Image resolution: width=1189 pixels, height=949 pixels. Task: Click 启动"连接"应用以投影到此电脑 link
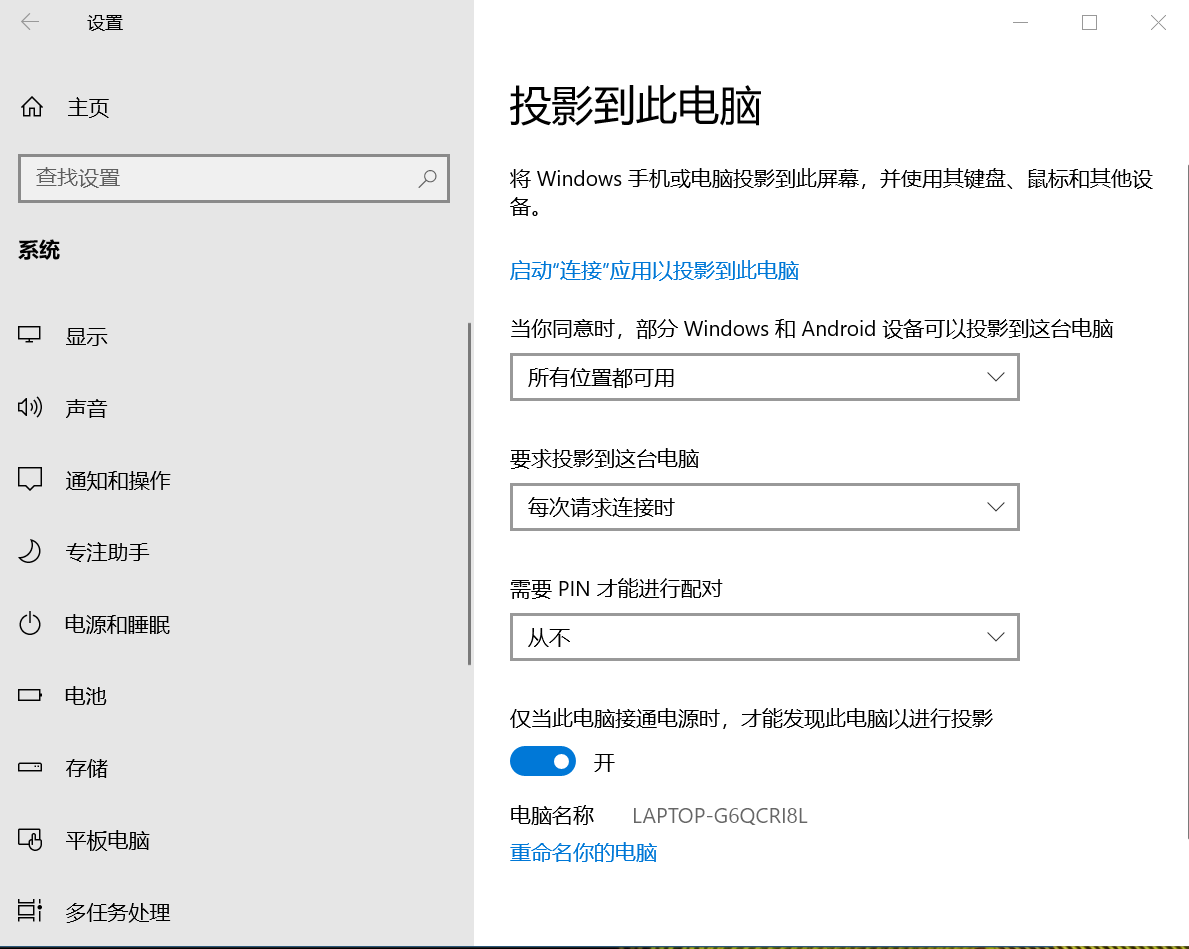(654, 271)
